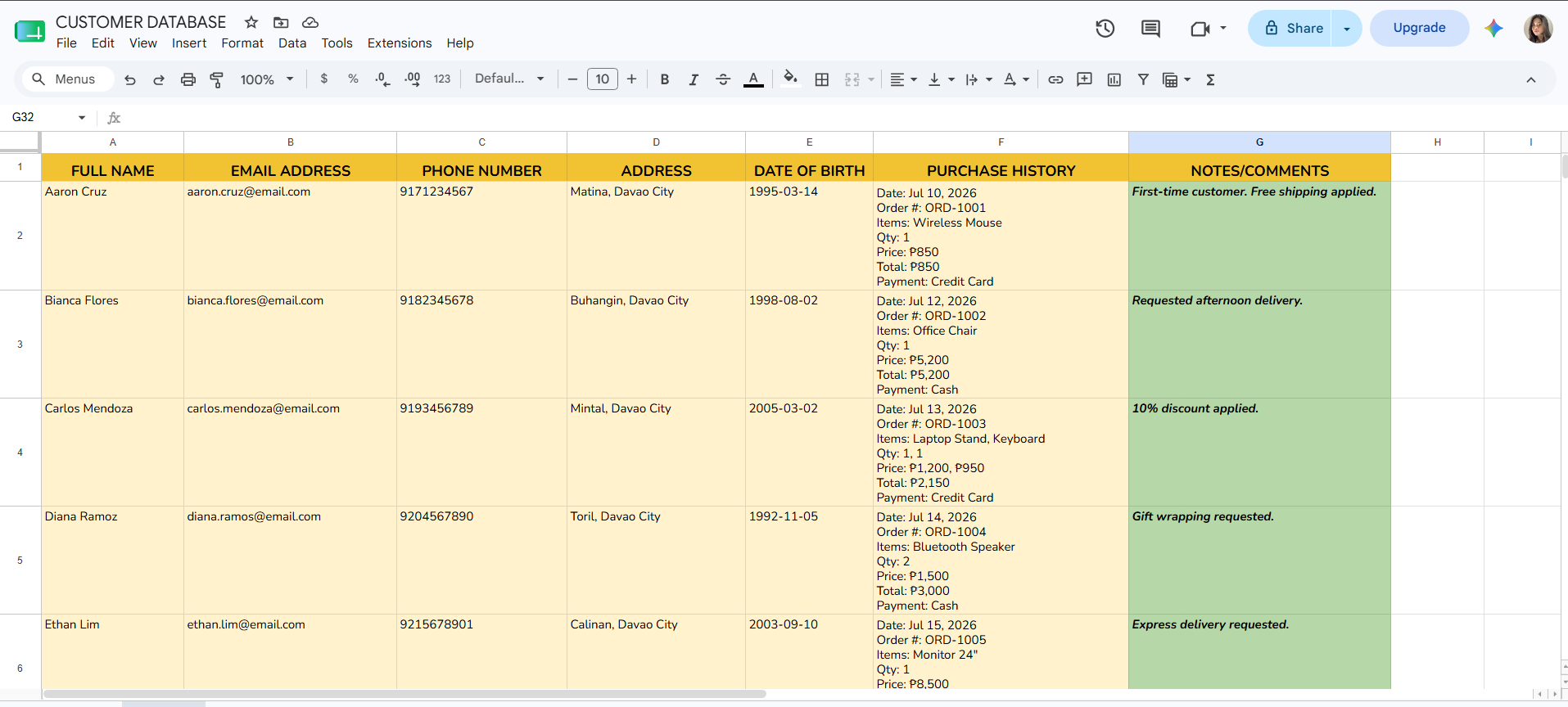Open the Default font dropdown
Image resolution: width=1568 pixels, height=707 pixels.
point(509,79)
